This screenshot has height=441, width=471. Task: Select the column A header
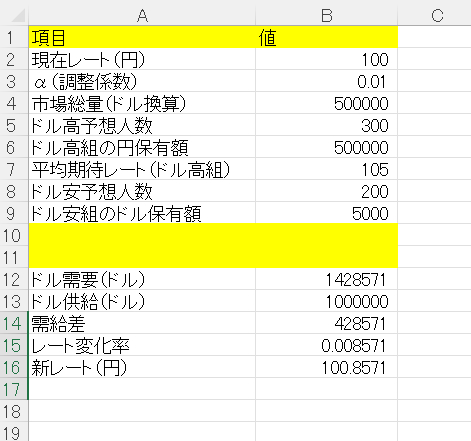click(142, 15)
